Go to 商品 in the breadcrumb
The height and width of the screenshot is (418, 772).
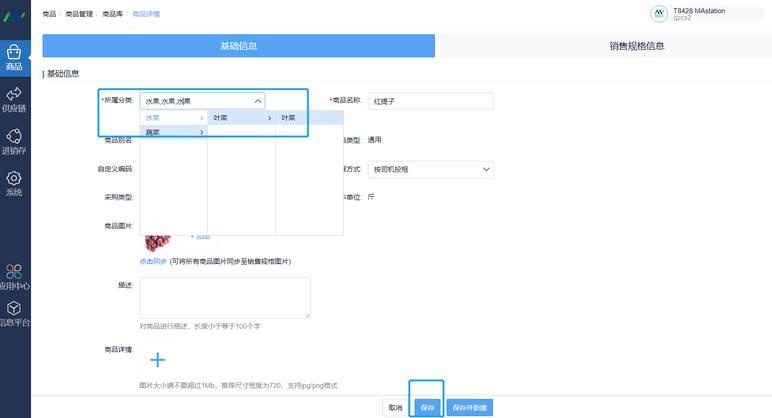coord(49,14)
